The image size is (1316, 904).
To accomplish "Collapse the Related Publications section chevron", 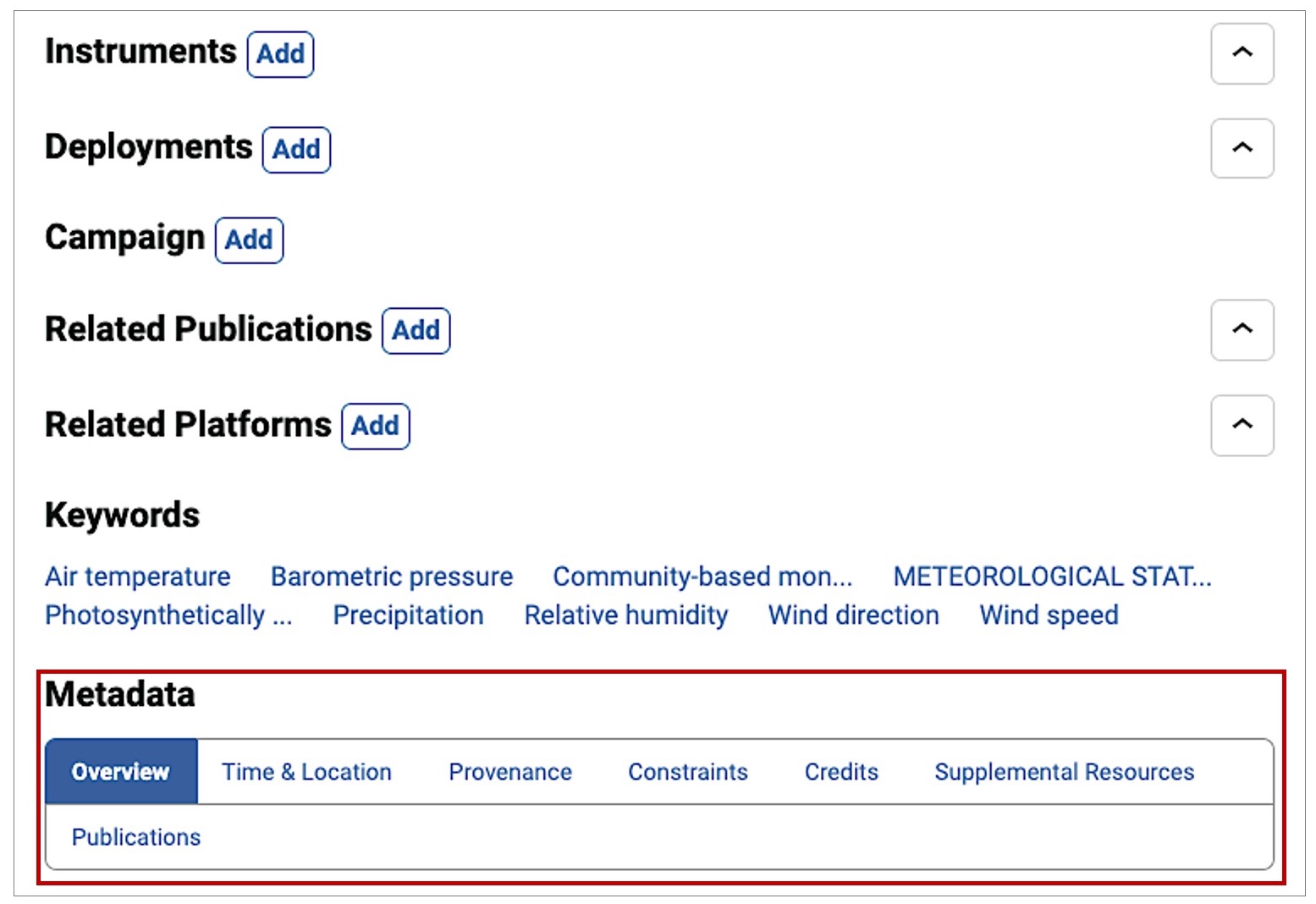I will (x=1242, y=329).
